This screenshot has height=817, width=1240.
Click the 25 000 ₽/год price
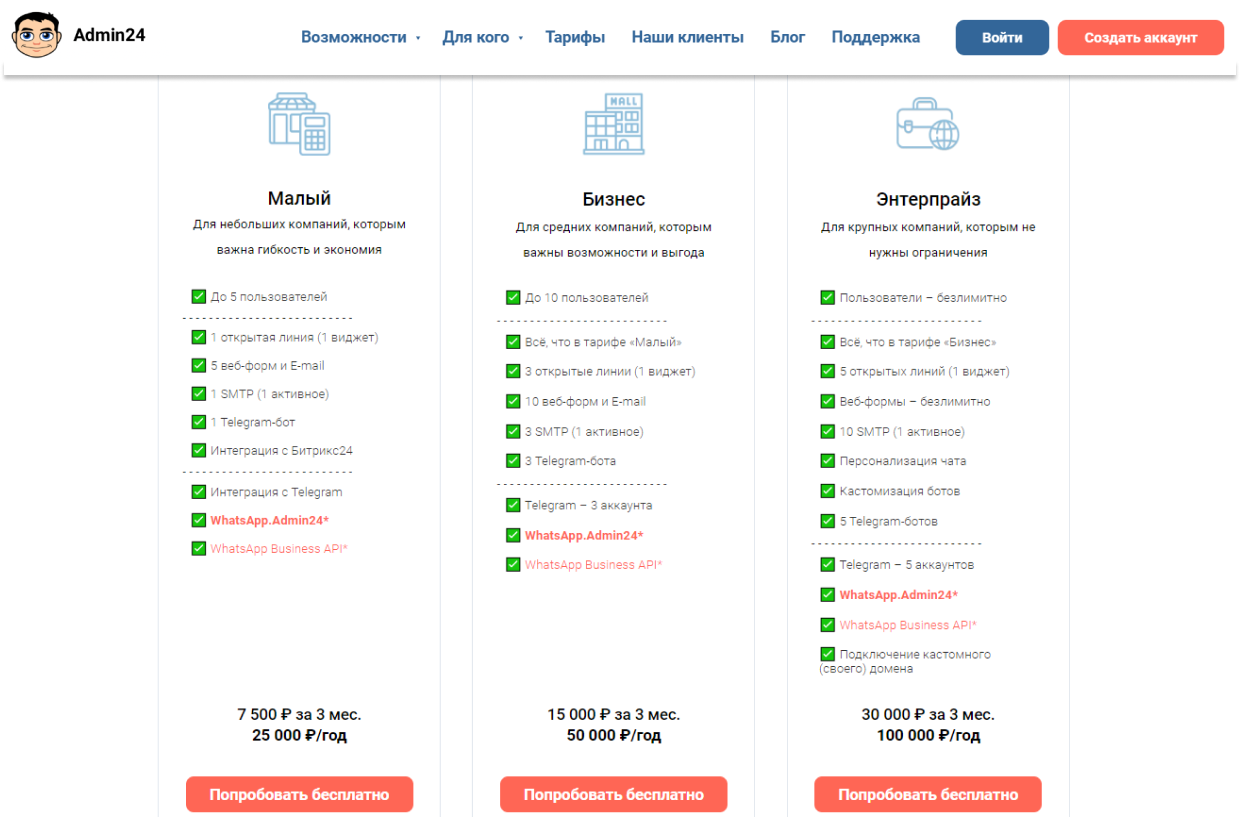tap(299, 735)
